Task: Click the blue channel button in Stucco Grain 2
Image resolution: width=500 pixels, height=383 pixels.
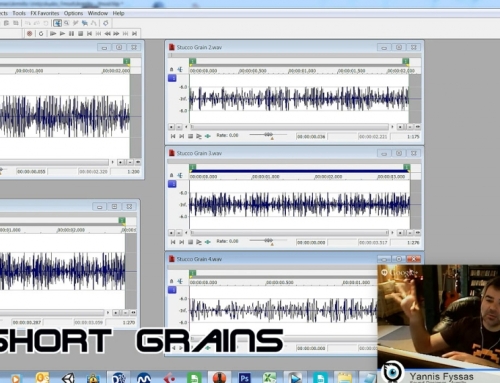Action: click(172, 78)
